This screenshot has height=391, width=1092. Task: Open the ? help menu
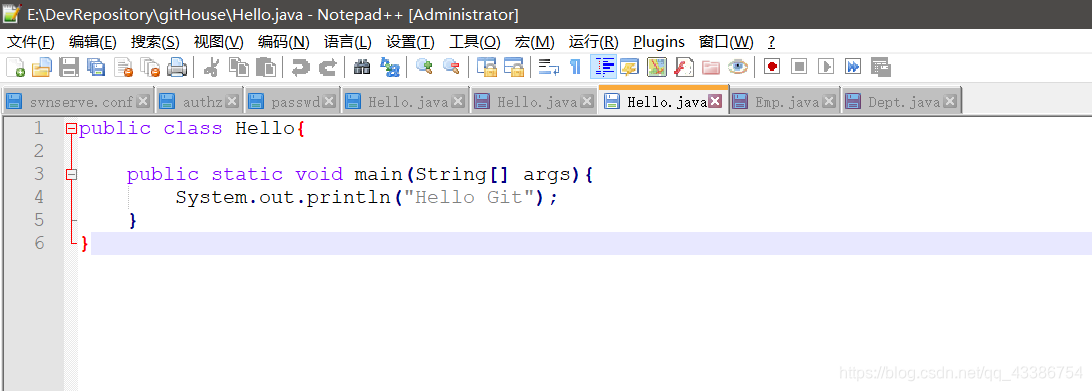(771, 42)
